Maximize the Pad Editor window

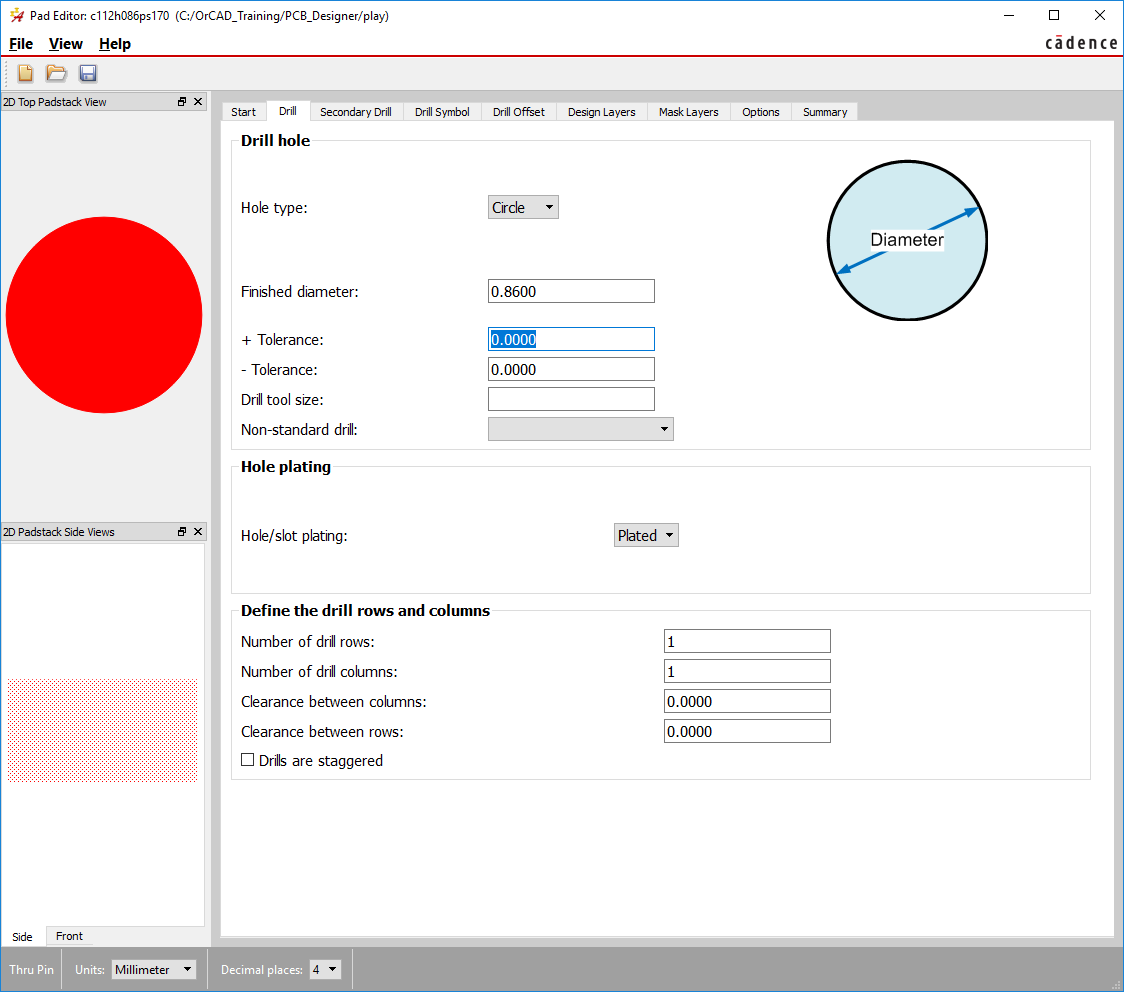1054,15
